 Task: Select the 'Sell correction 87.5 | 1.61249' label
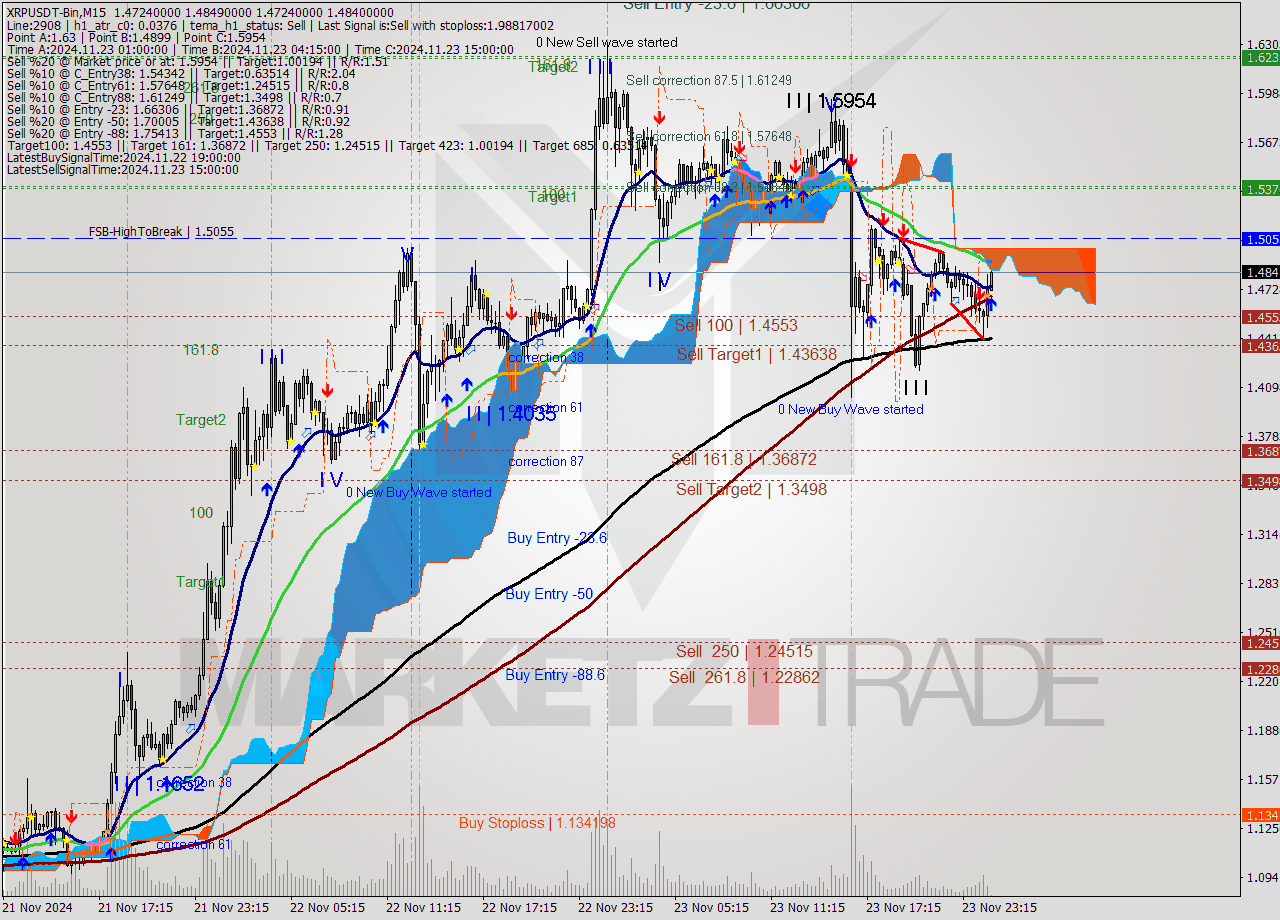click(709, 80)
